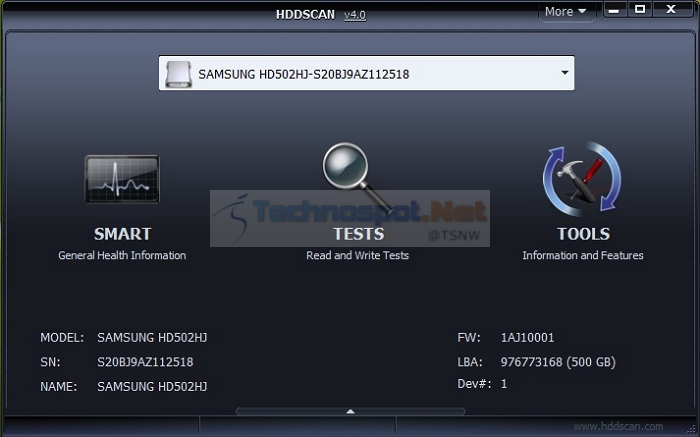This screenshot has height=437, width=700.
Task: Click Read and Write Tests caption
Action: 358,255
